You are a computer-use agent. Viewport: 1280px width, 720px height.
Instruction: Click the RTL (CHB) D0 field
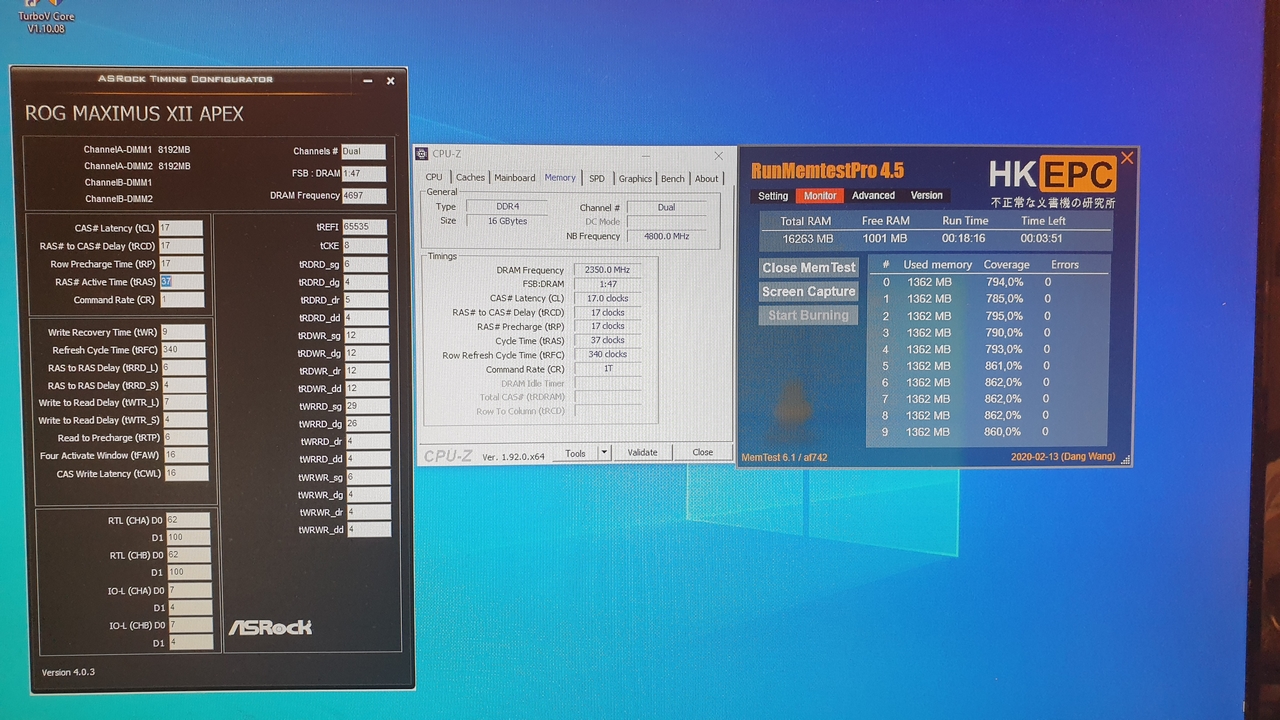tap(189, 555)
